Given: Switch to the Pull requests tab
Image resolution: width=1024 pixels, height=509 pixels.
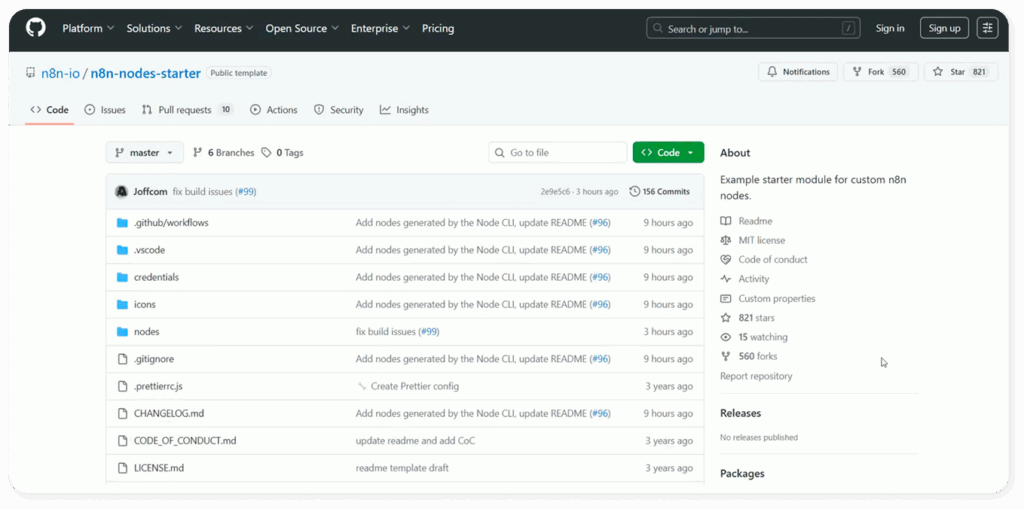Looking at the screenshot, I should coord(186,110).
